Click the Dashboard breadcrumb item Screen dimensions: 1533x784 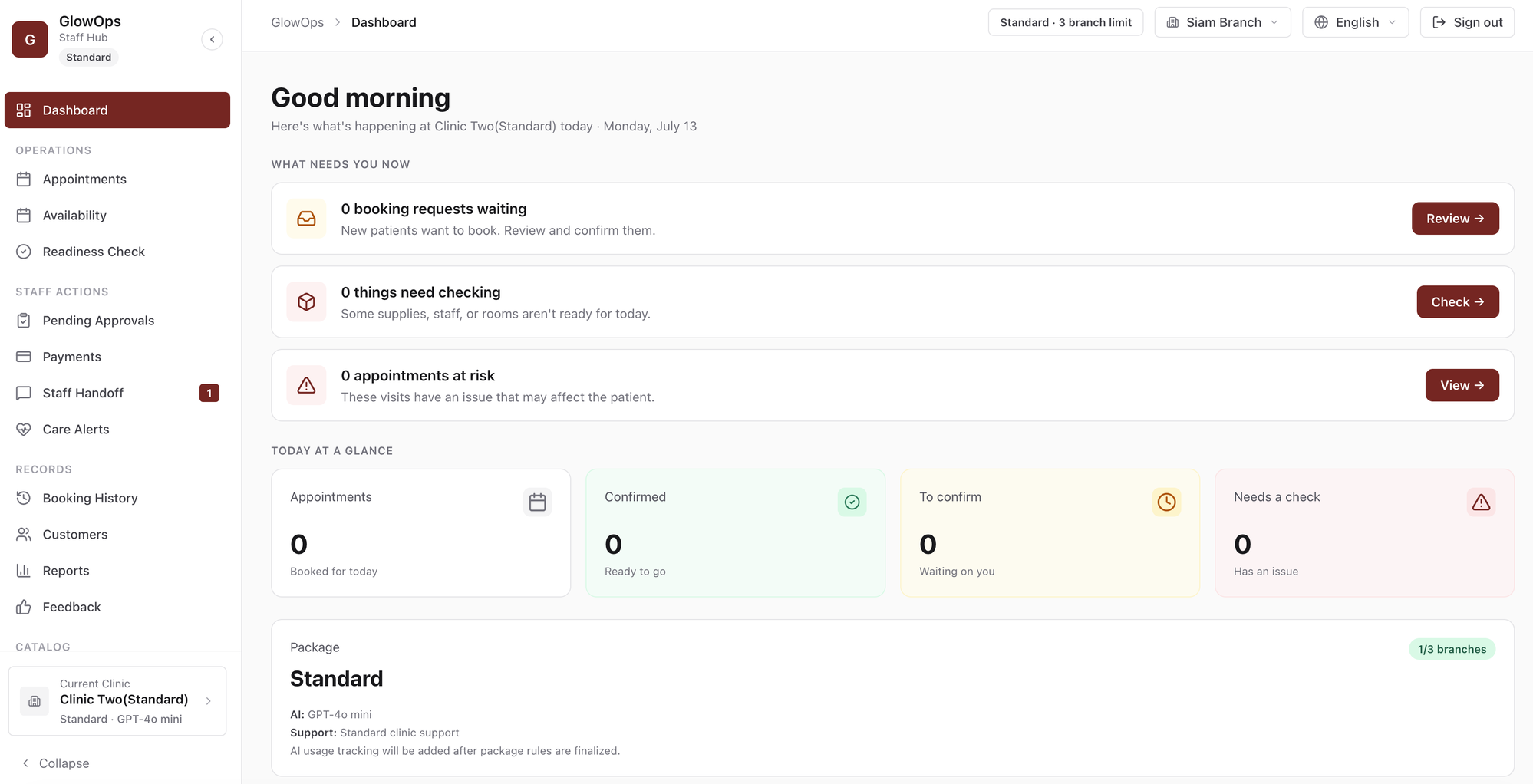click(384, 22)
